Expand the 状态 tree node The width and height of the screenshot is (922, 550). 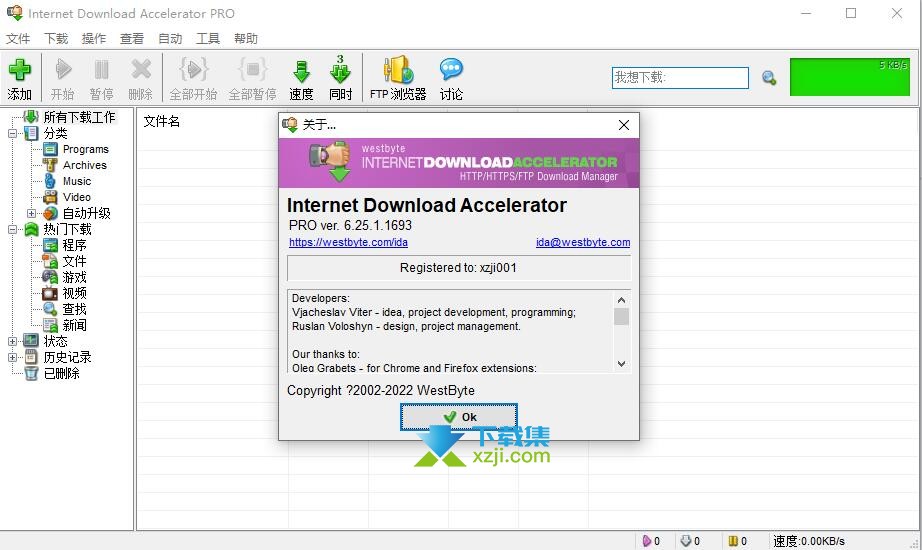click(x=12, y=341)
